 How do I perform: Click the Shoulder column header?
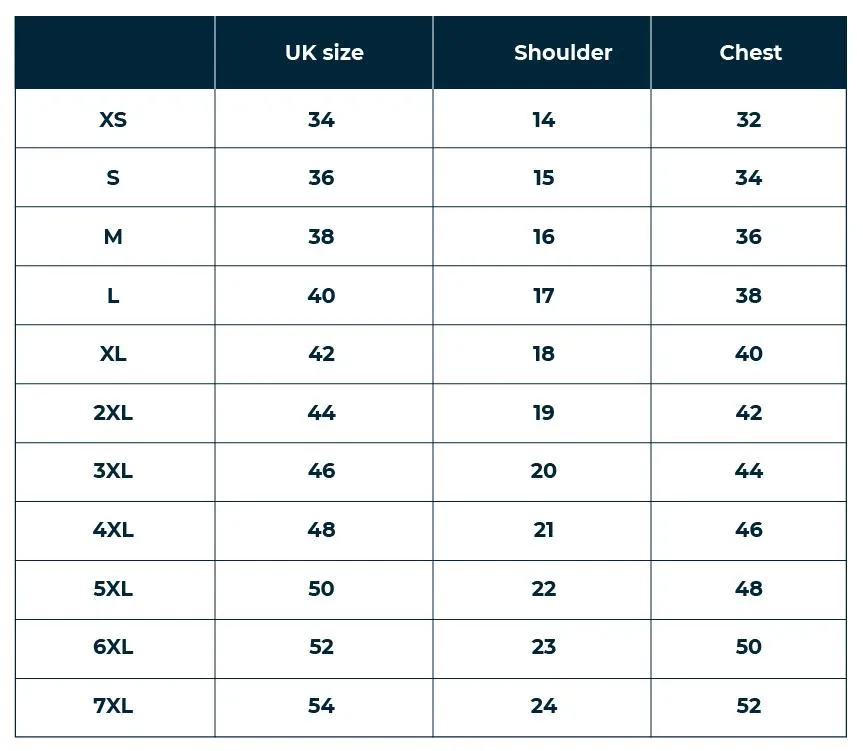(562, 53)
